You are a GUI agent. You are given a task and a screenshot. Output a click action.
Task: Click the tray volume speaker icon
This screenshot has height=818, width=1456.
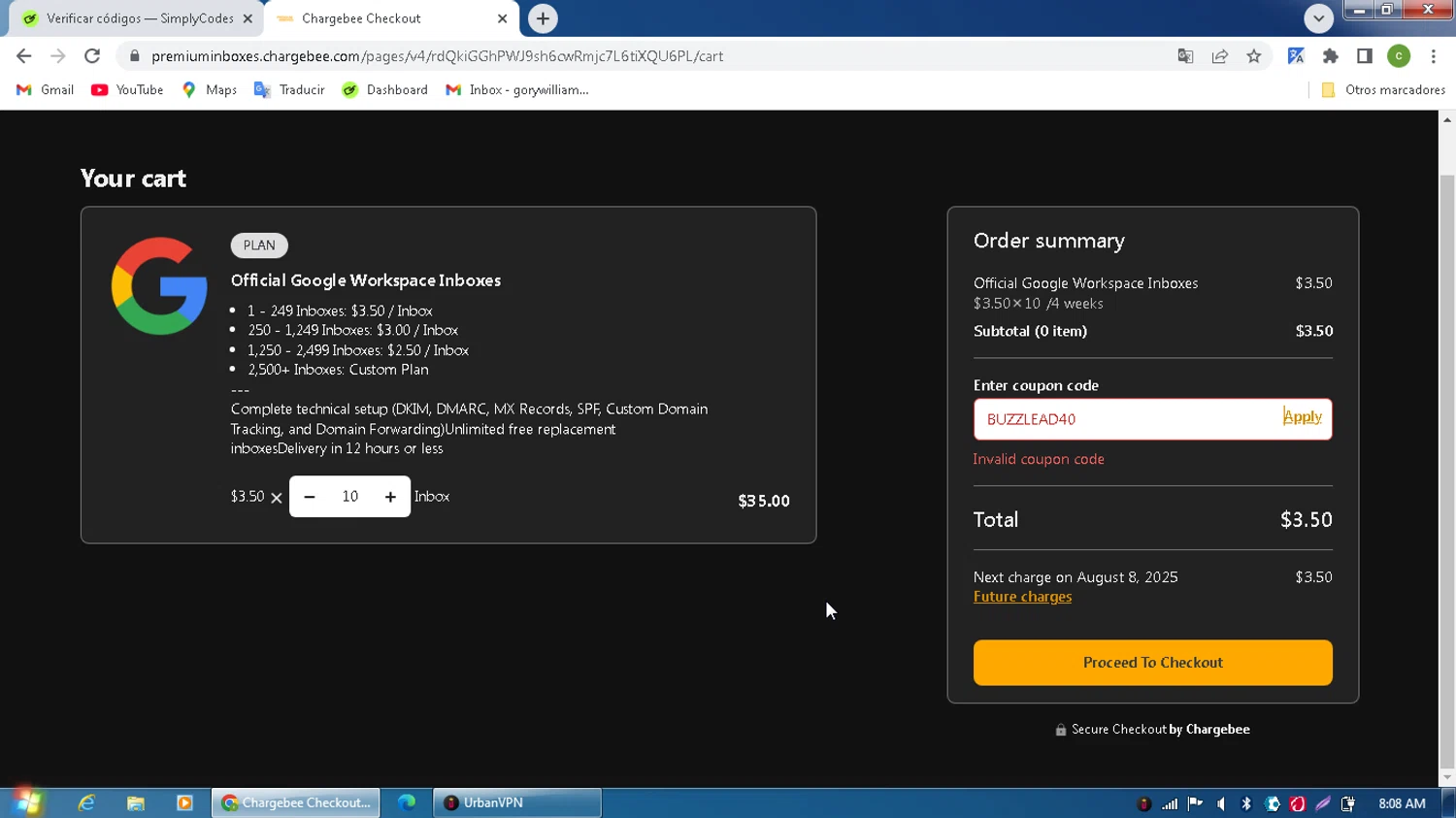click(x=1221, y=803)
